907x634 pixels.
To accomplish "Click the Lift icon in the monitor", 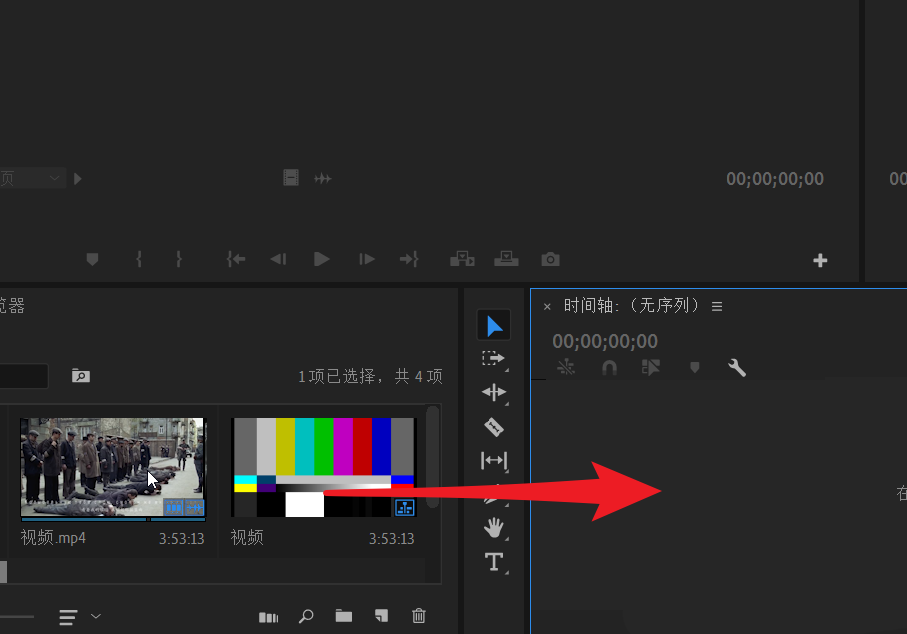I will pos(462,259).
